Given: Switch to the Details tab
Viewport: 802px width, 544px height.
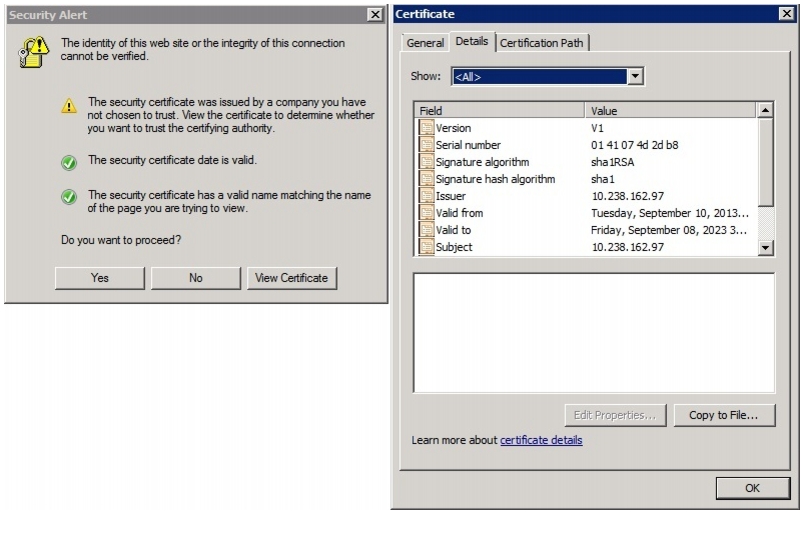Looking at the screenshot, I should pos(472,41).
